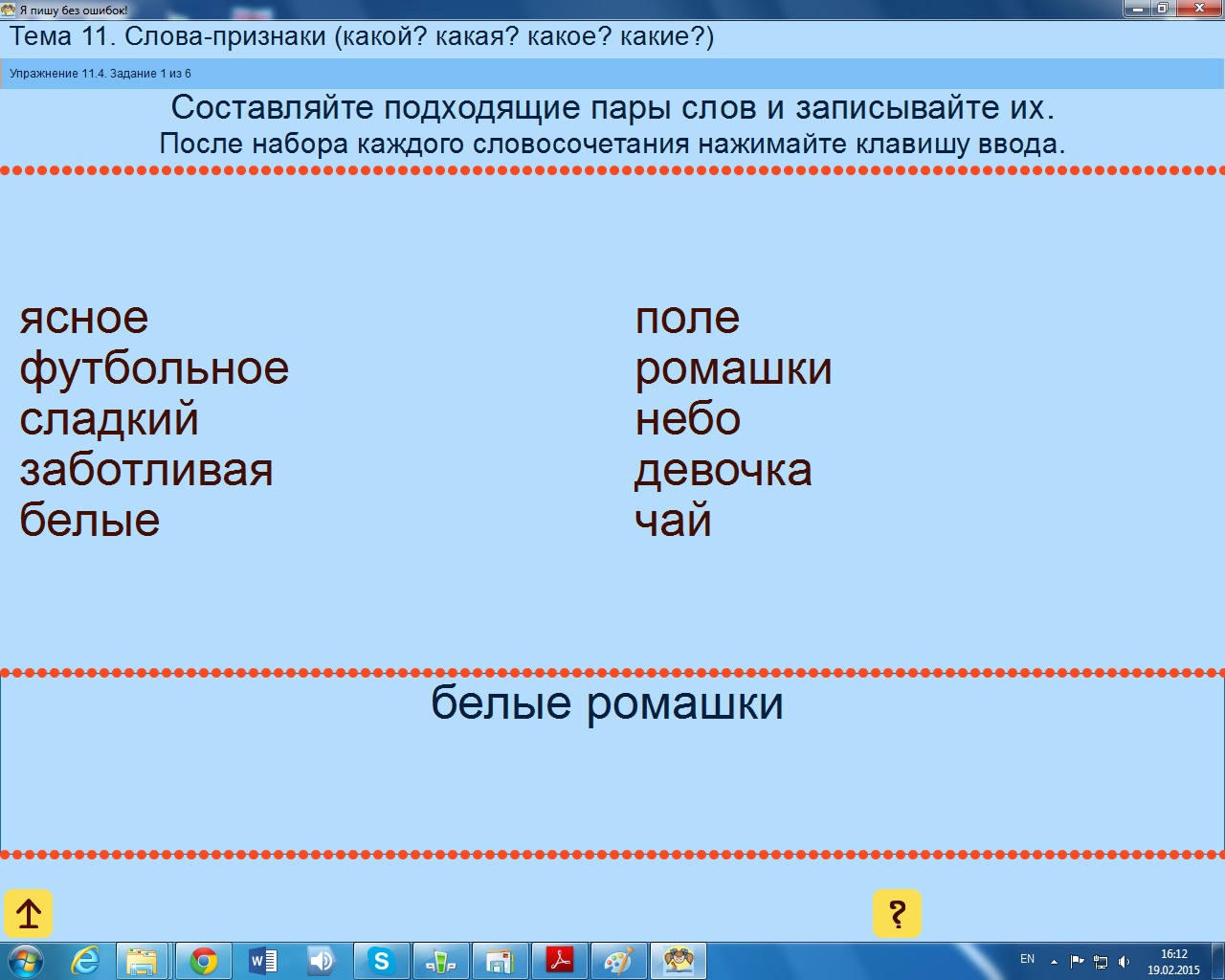Open the EN language selector
Image resolution: width=1225 pixels, height=980 pixels.
pos(1027,959)
